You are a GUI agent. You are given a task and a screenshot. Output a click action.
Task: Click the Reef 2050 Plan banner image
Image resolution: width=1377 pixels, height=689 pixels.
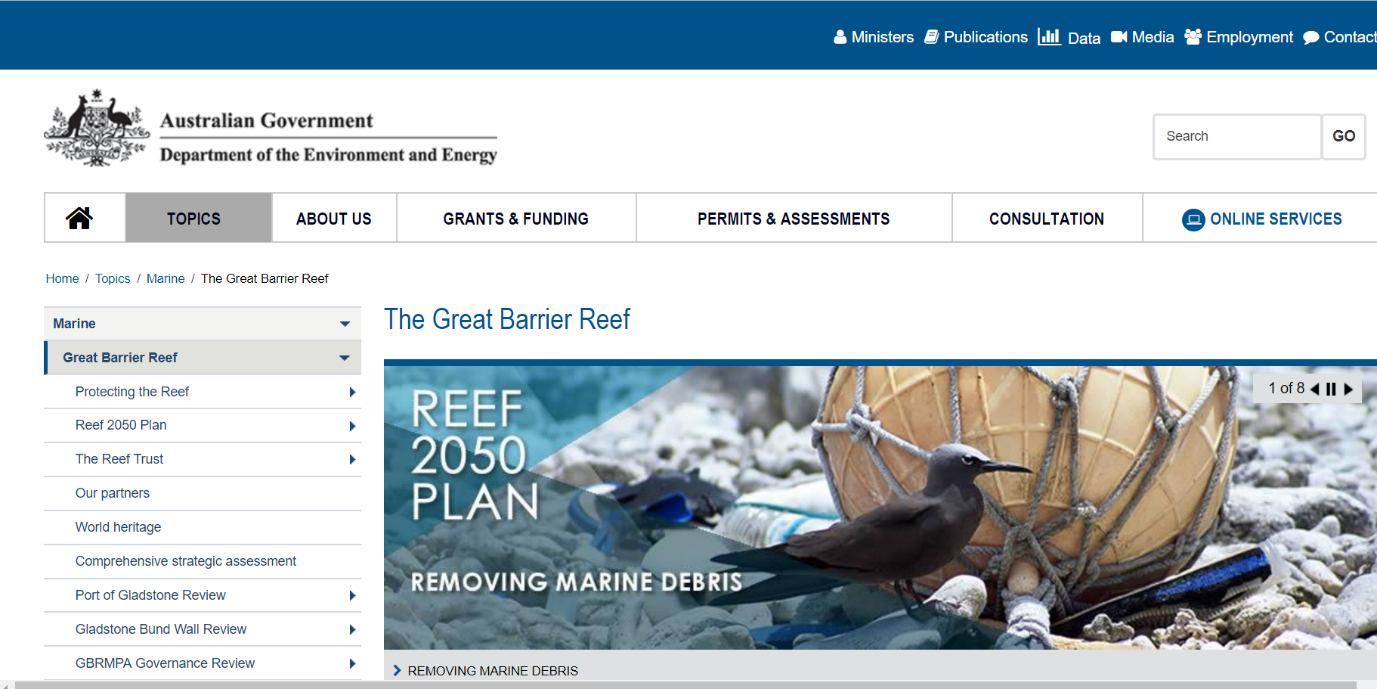click(880, 507)
